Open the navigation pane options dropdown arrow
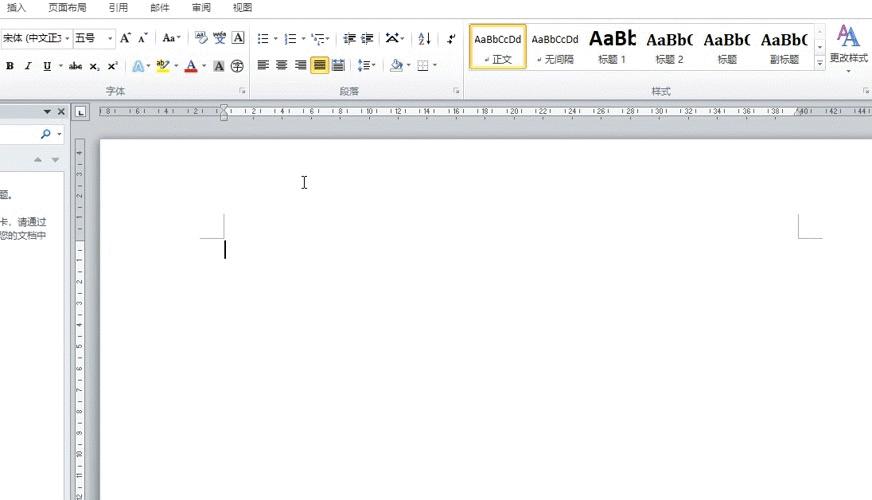This screenshot has width=872, height=500. pyautogui.click(x=47, y=112)
